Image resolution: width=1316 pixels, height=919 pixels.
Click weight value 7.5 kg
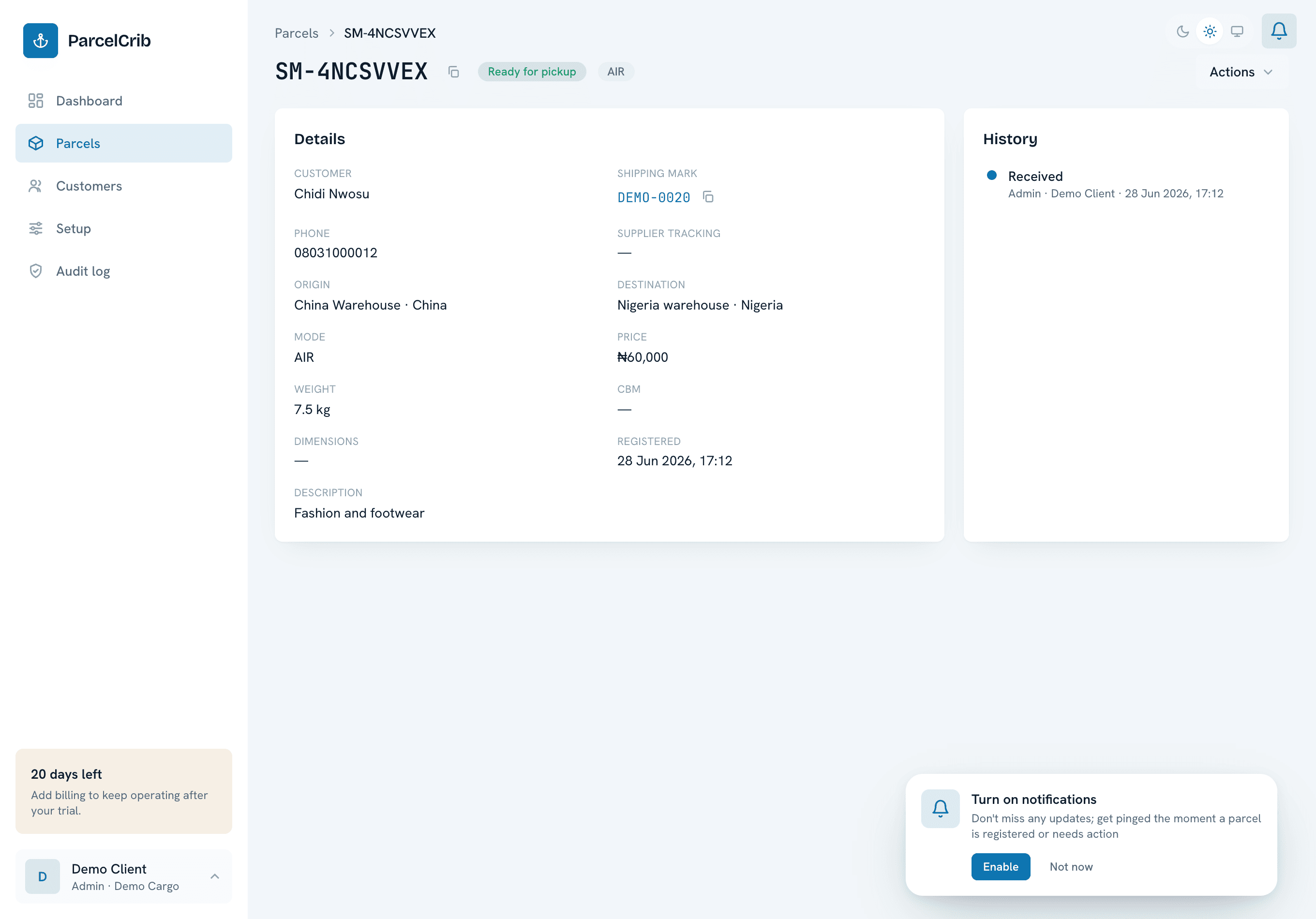312,409
